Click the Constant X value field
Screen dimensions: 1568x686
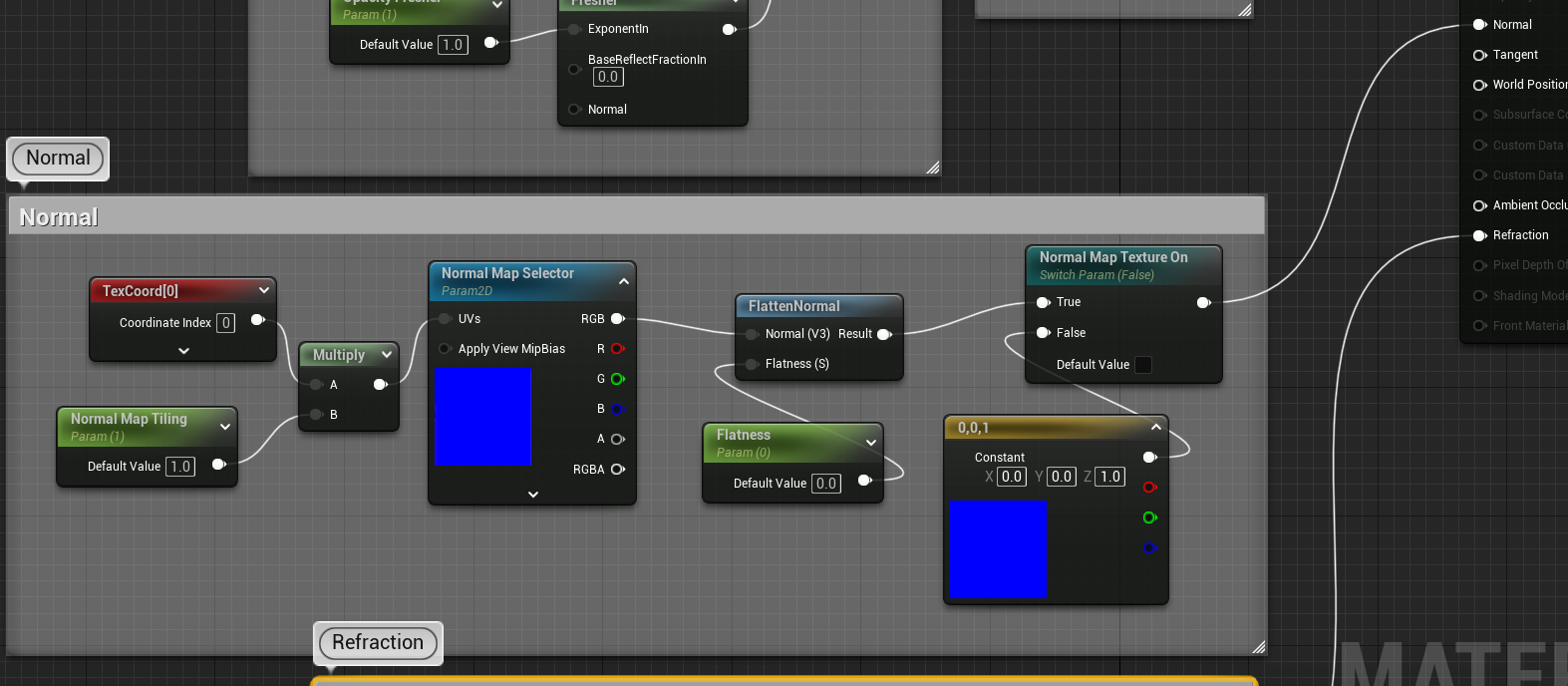(x=1012, y=477)
